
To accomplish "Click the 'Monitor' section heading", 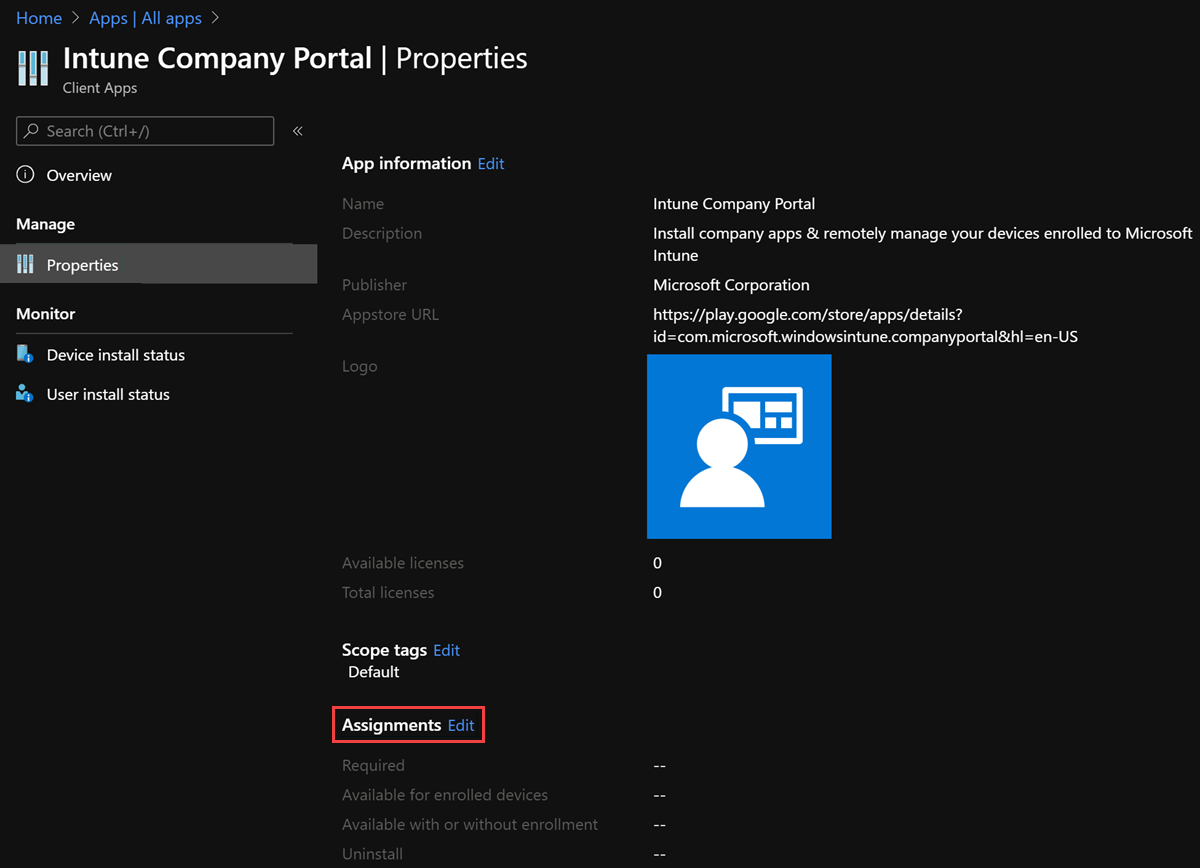I will (x=46, y=314).
